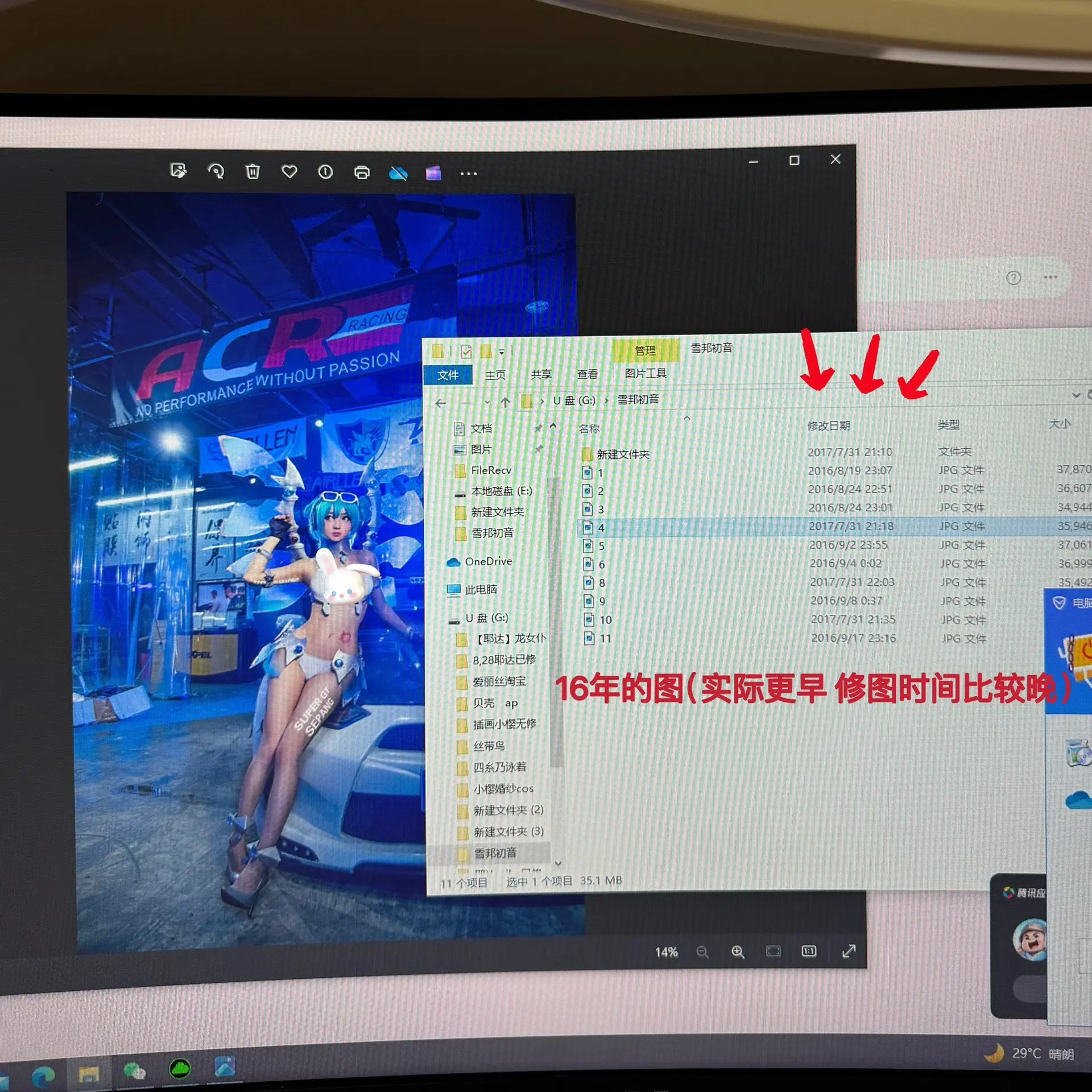Open the 文件 tab in Explorer ribbon
The image size is (1092, 1092).
click(448, 375)
